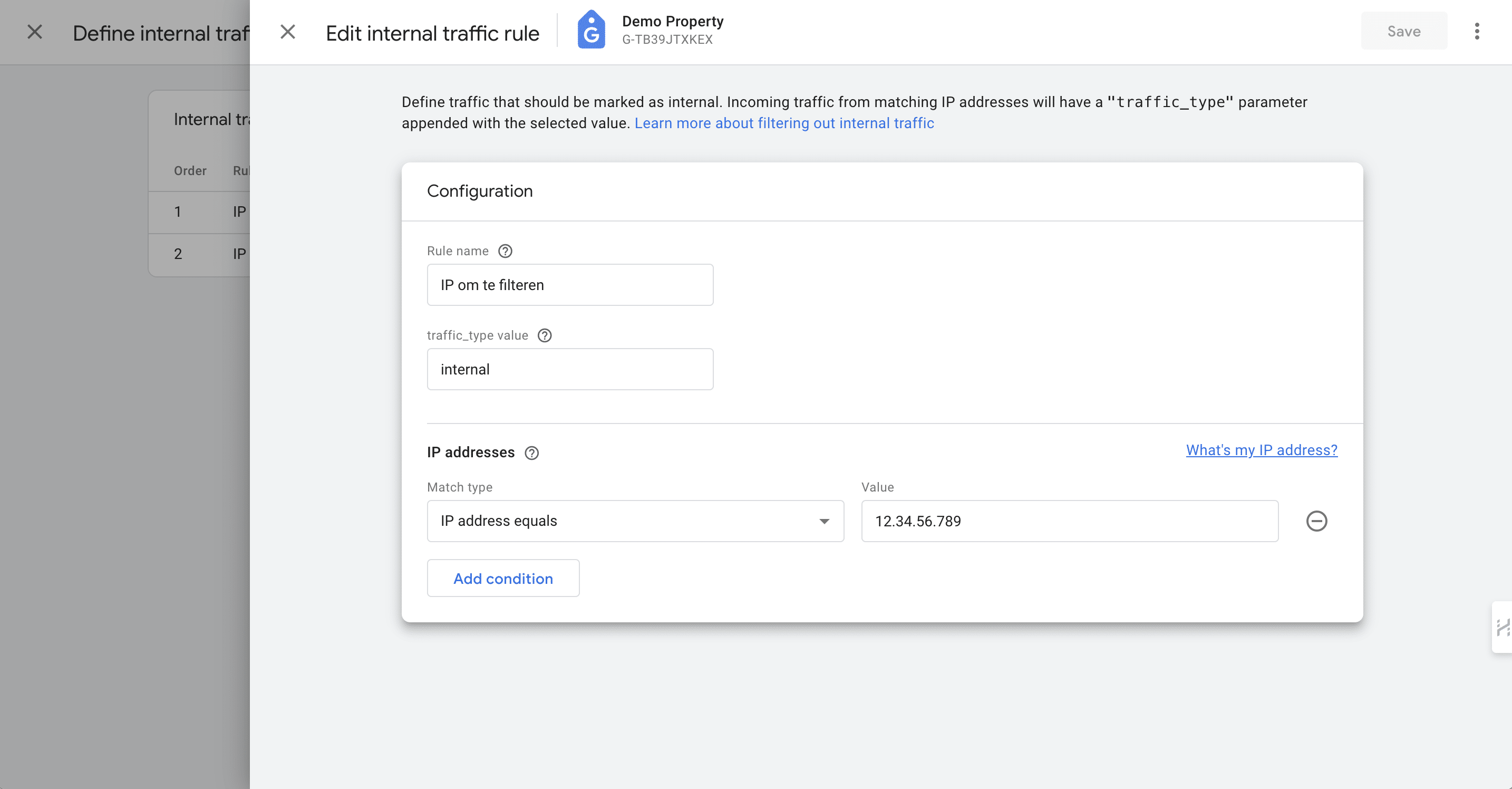Viewport: 1512px width, 789px height.
Task: Focus the Rule name input field
Action: (x=569, y=285)
